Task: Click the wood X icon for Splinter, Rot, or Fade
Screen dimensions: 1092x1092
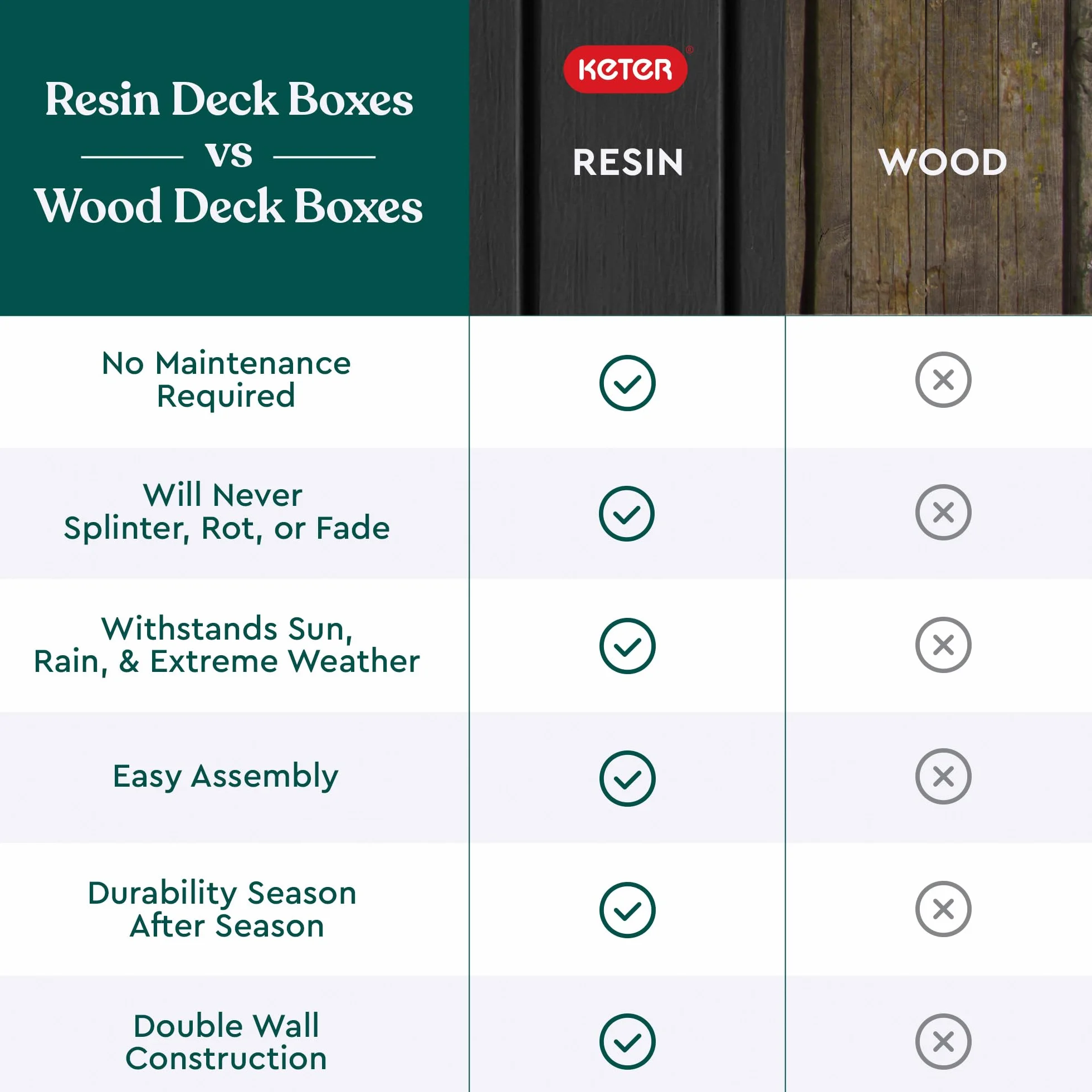Action: pos(943,512)
